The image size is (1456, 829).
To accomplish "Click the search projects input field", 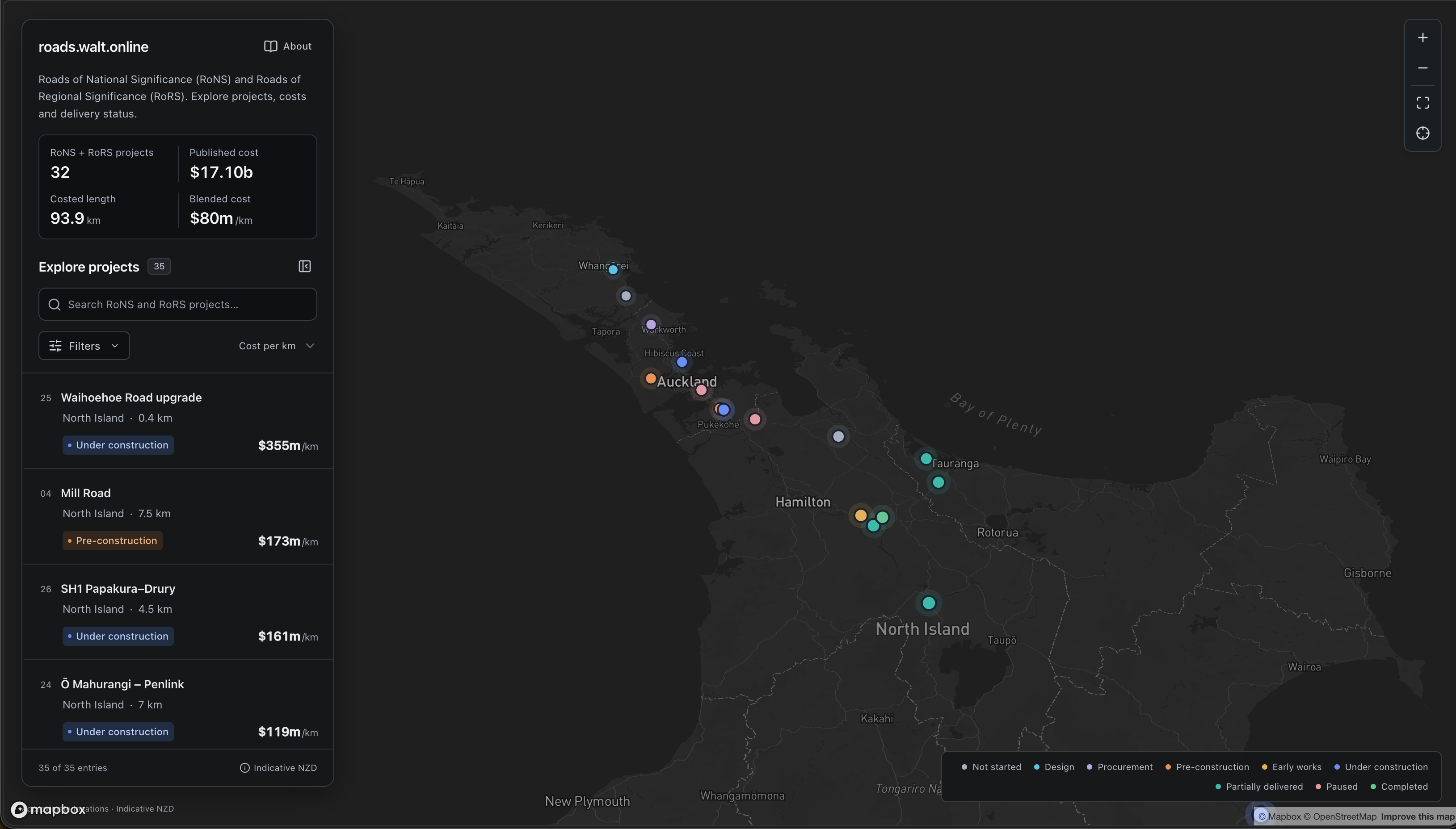I will click(178, 304).
